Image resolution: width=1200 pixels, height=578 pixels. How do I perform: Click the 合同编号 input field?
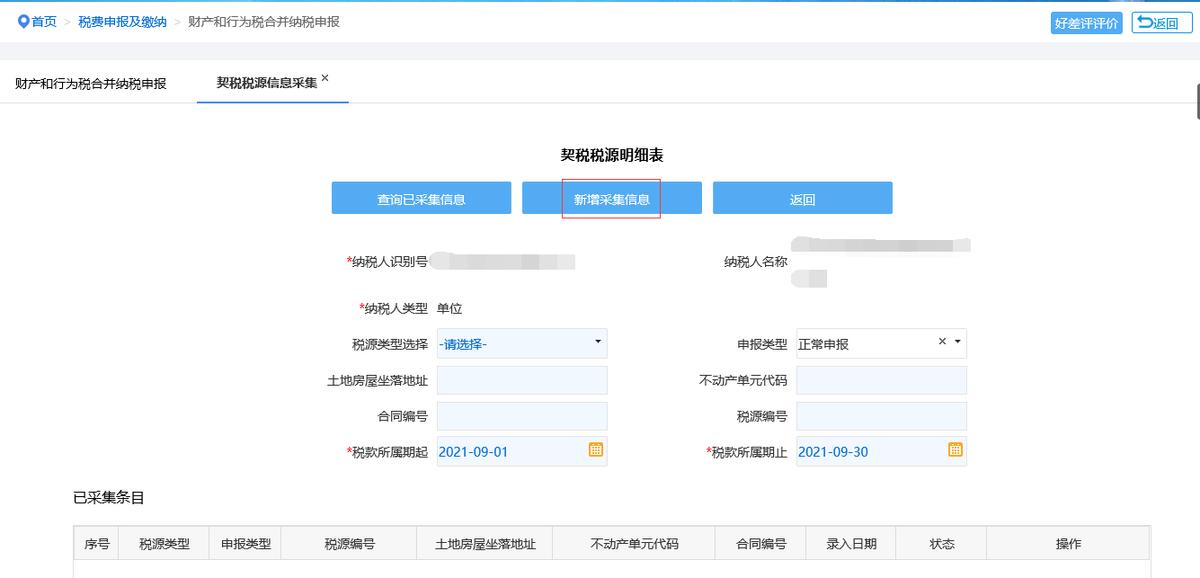coord(522,416)
